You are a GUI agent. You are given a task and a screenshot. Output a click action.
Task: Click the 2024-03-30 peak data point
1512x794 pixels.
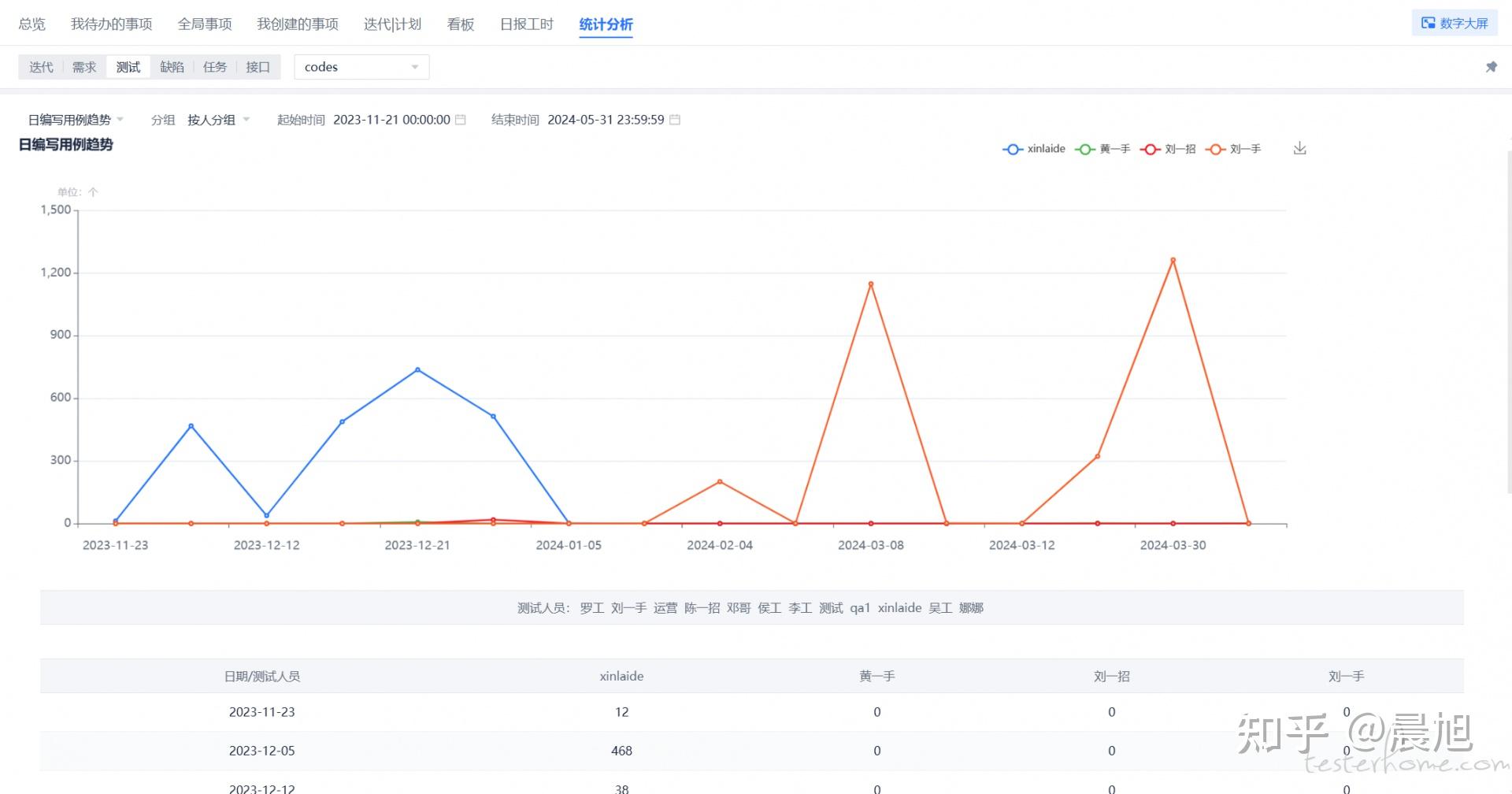pyautogui.click(x=1173, y=260)
